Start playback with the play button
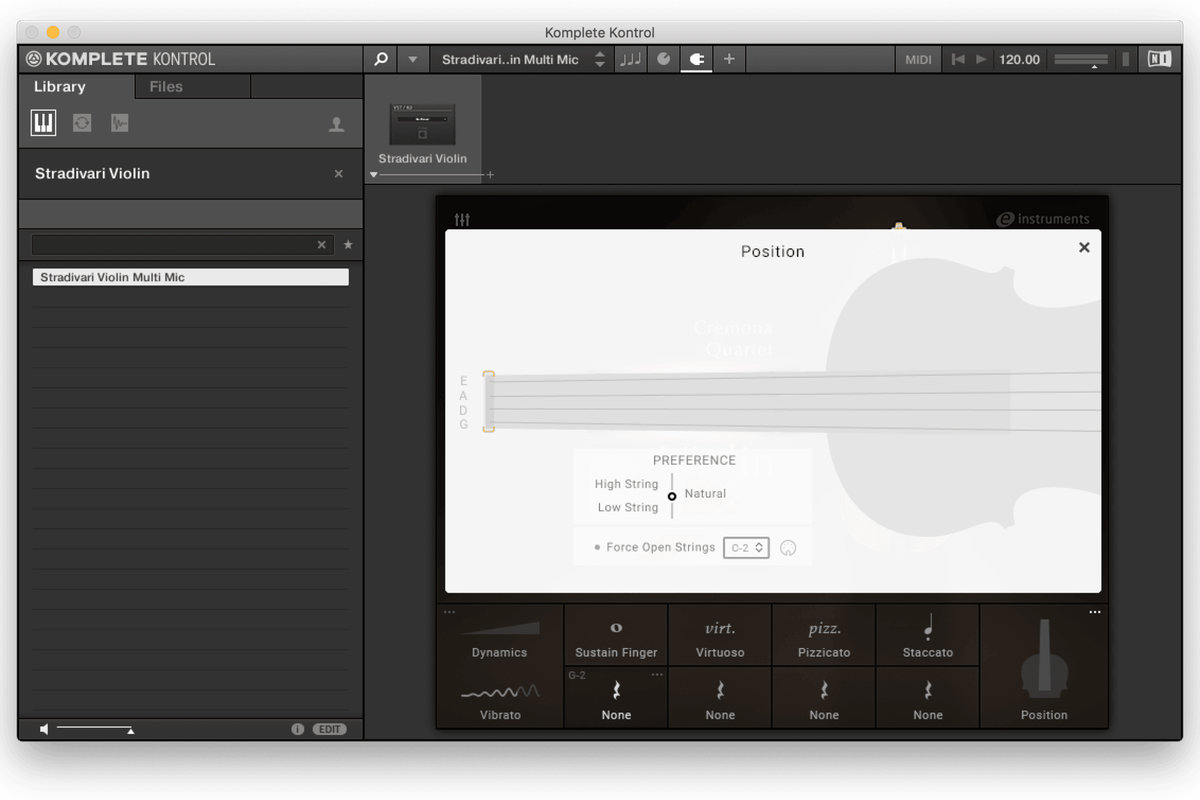 [x=981, y=59]
